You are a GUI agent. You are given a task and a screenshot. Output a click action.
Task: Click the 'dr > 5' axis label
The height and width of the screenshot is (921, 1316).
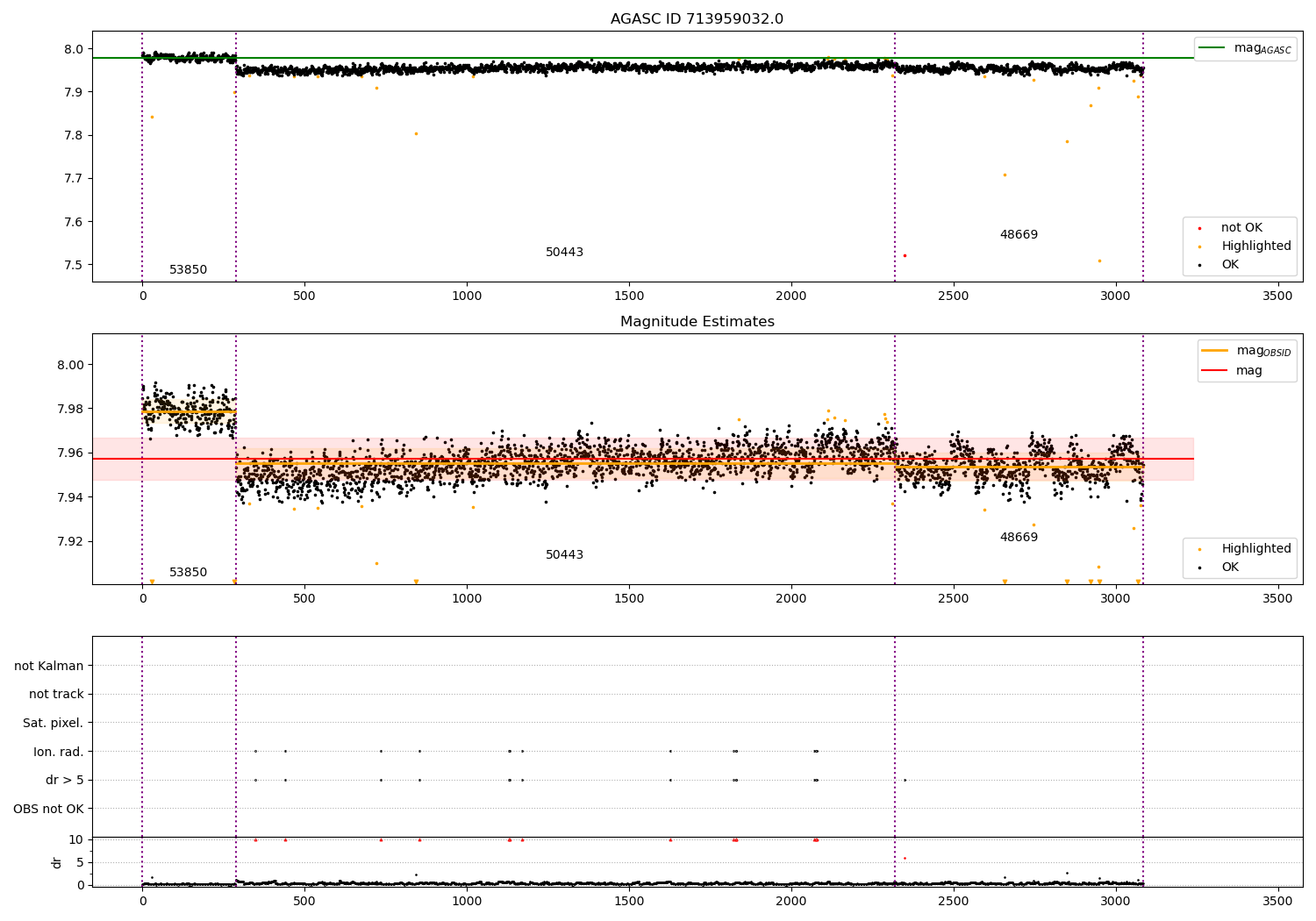tap(65, 781)
